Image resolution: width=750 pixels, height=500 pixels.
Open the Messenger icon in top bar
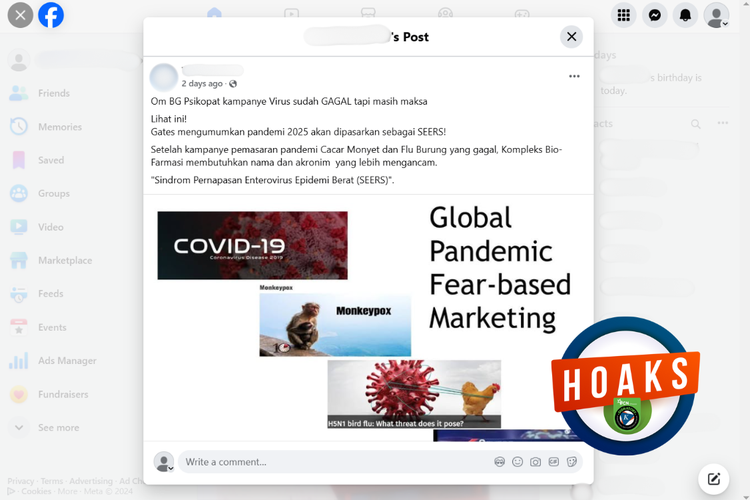[654, 15]
